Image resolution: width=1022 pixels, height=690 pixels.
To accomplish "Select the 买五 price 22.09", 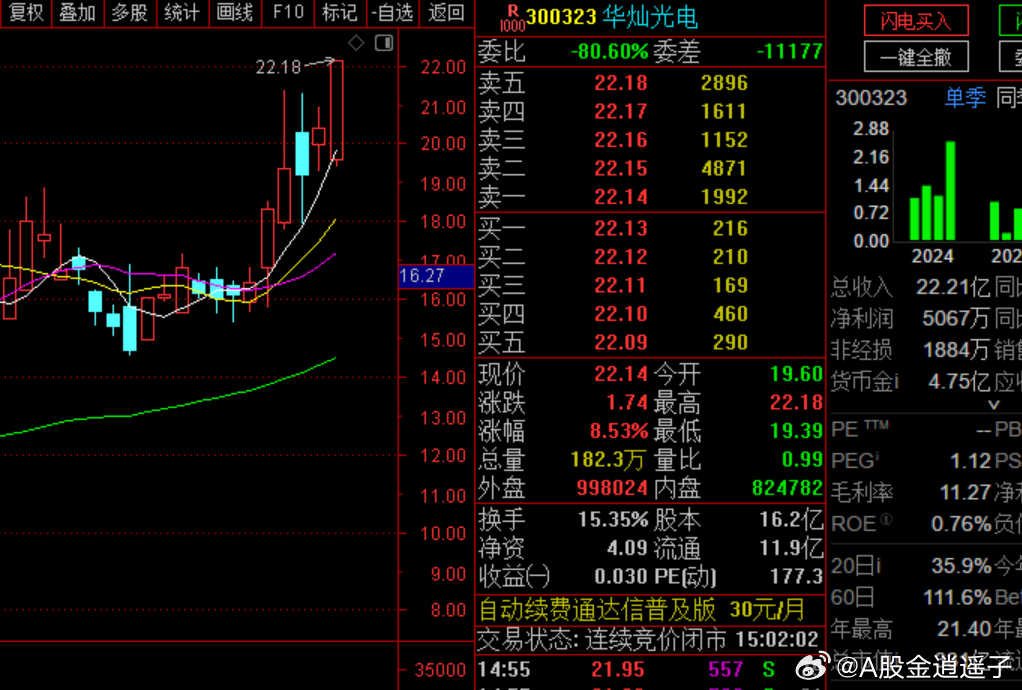I will pyautogui.click(x=620, y=343).
